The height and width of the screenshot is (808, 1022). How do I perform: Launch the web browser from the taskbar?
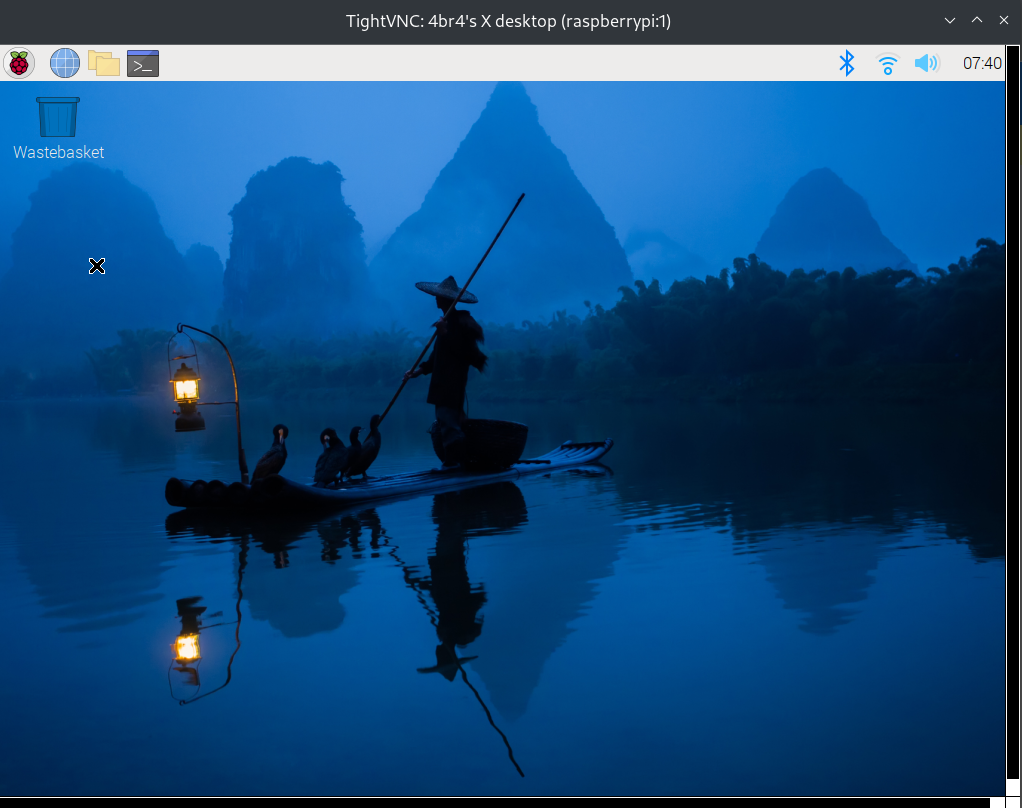[64, 62]
